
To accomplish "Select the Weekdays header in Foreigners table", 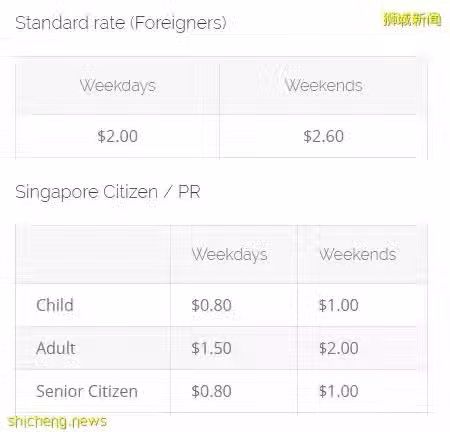I will coord(118,86).
